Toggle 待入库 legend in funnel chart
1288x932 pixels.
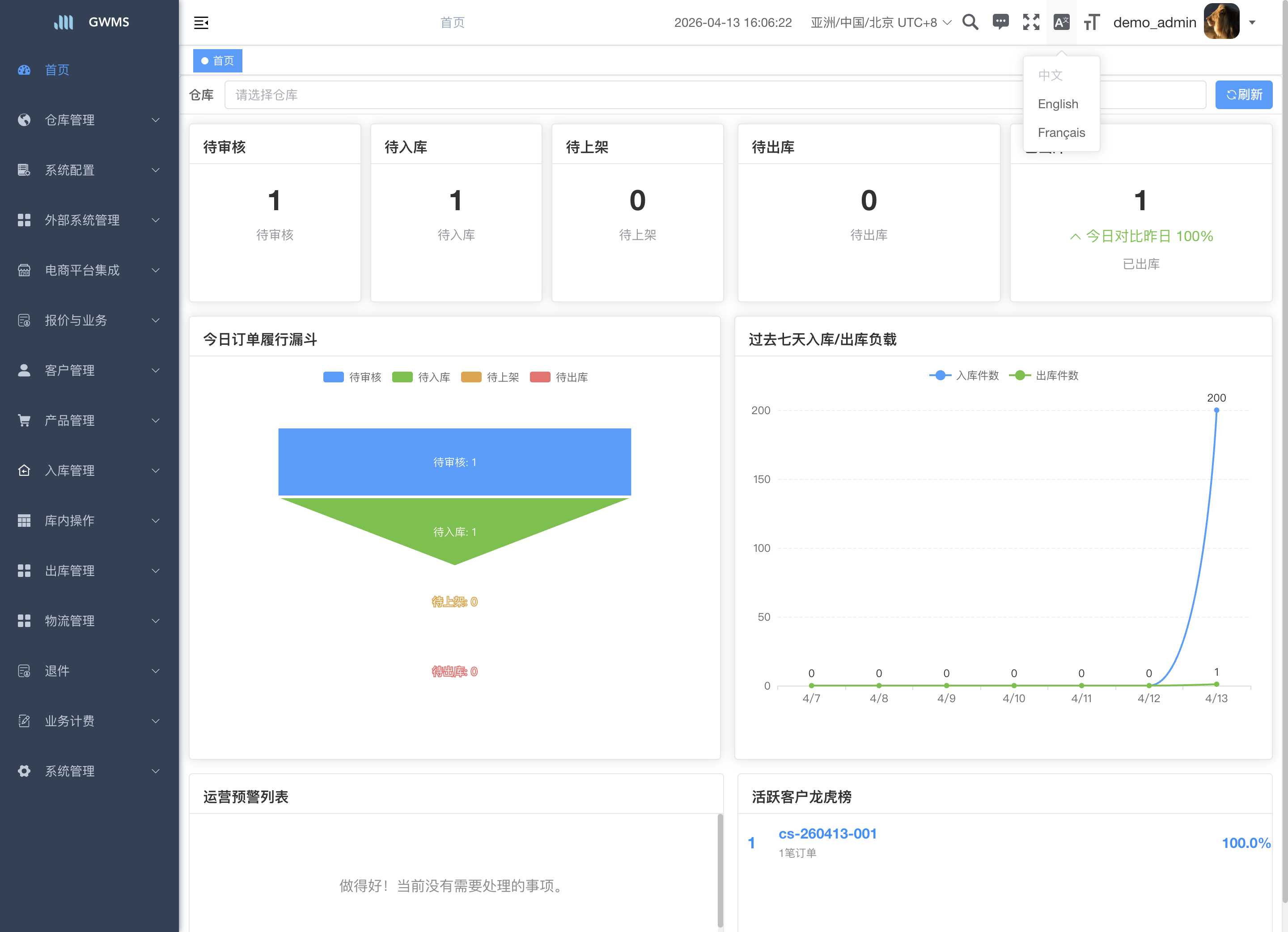tap(421, 377)
